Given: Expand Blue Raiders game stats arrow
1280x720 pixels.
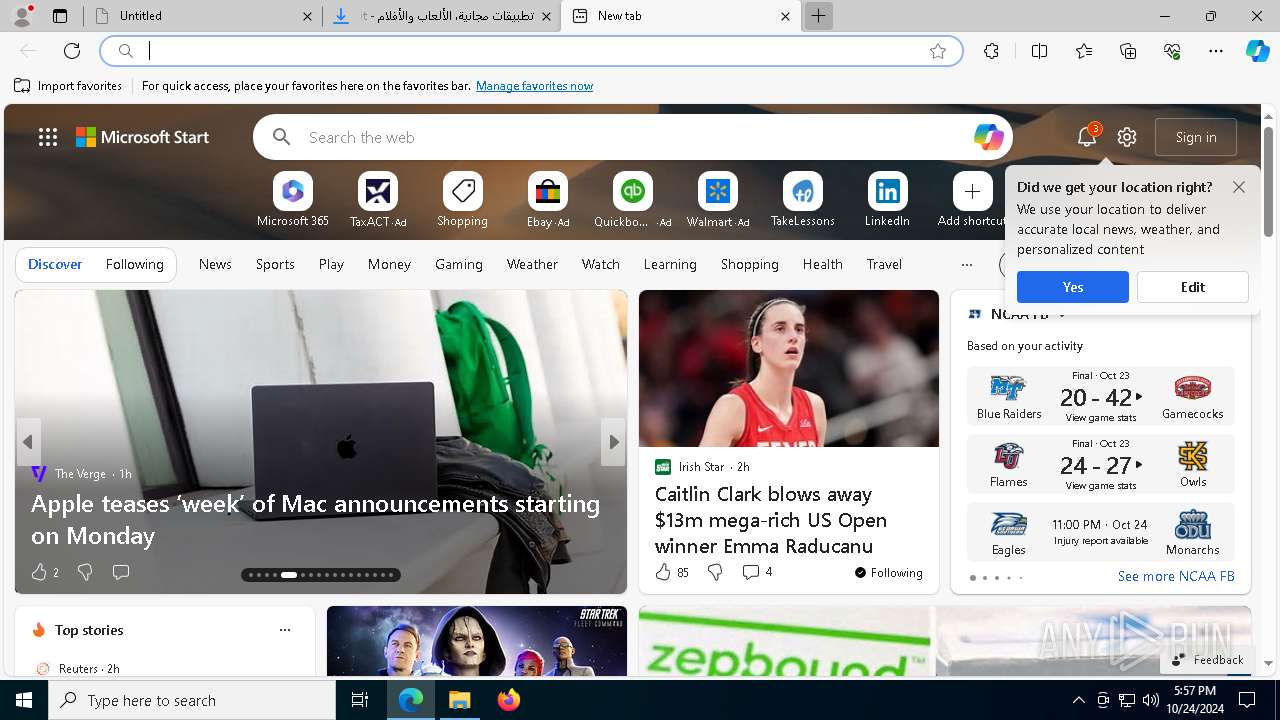Looking at the screenshot, I should 1139,397.
